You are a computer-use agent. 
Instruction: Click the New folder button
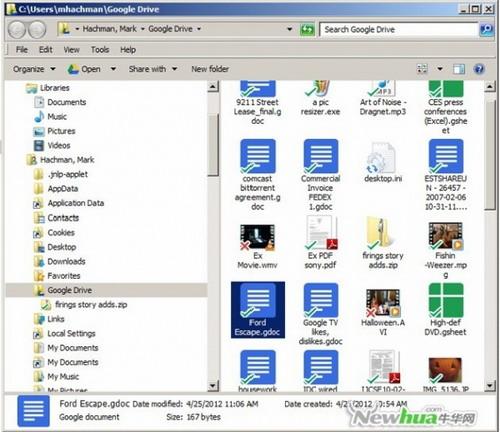[210, 69]
